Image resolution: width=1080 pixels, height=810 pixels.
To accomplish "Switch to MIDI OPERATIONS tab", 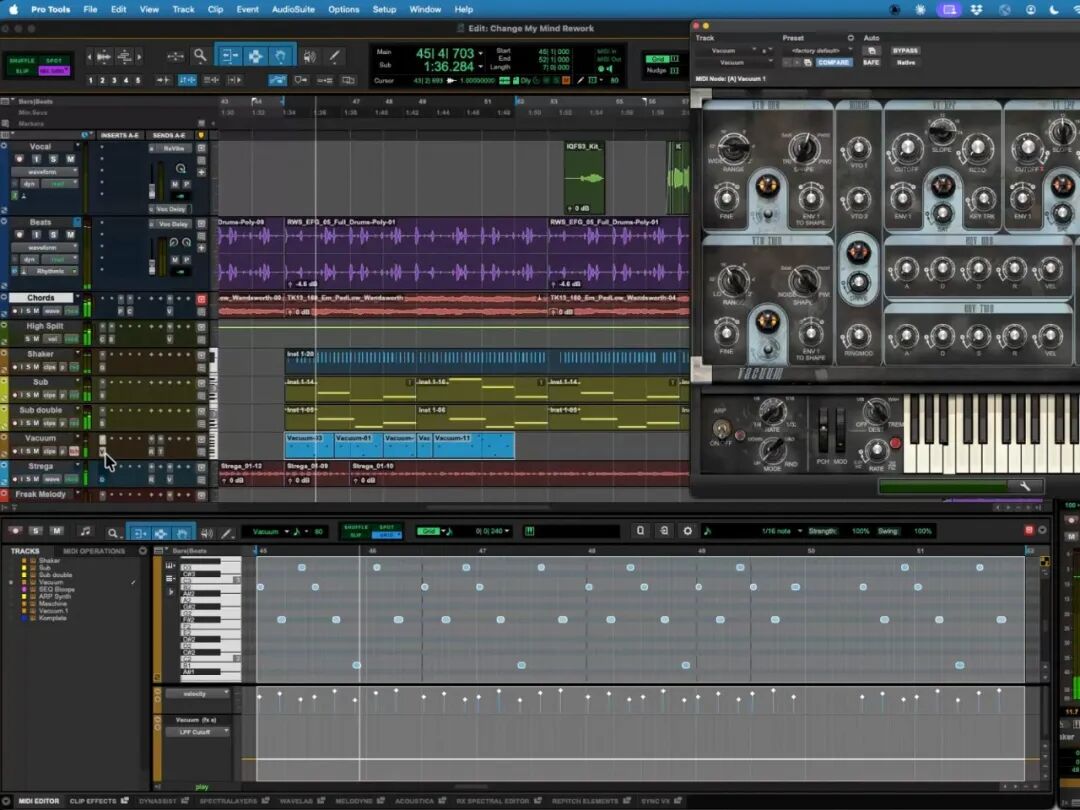I will click(94, 551).
